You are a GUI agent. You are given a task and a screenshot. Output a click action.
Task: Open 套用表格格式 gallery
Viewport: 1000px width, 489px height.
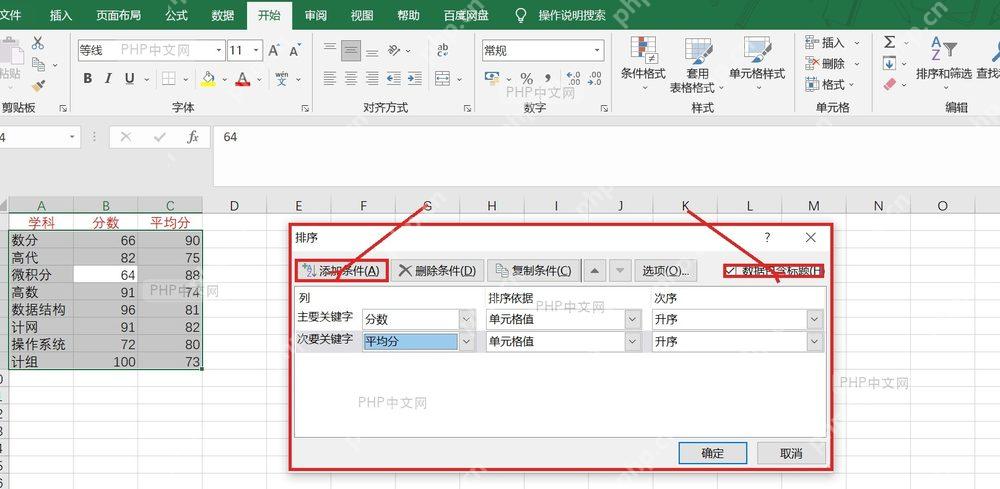697,66
